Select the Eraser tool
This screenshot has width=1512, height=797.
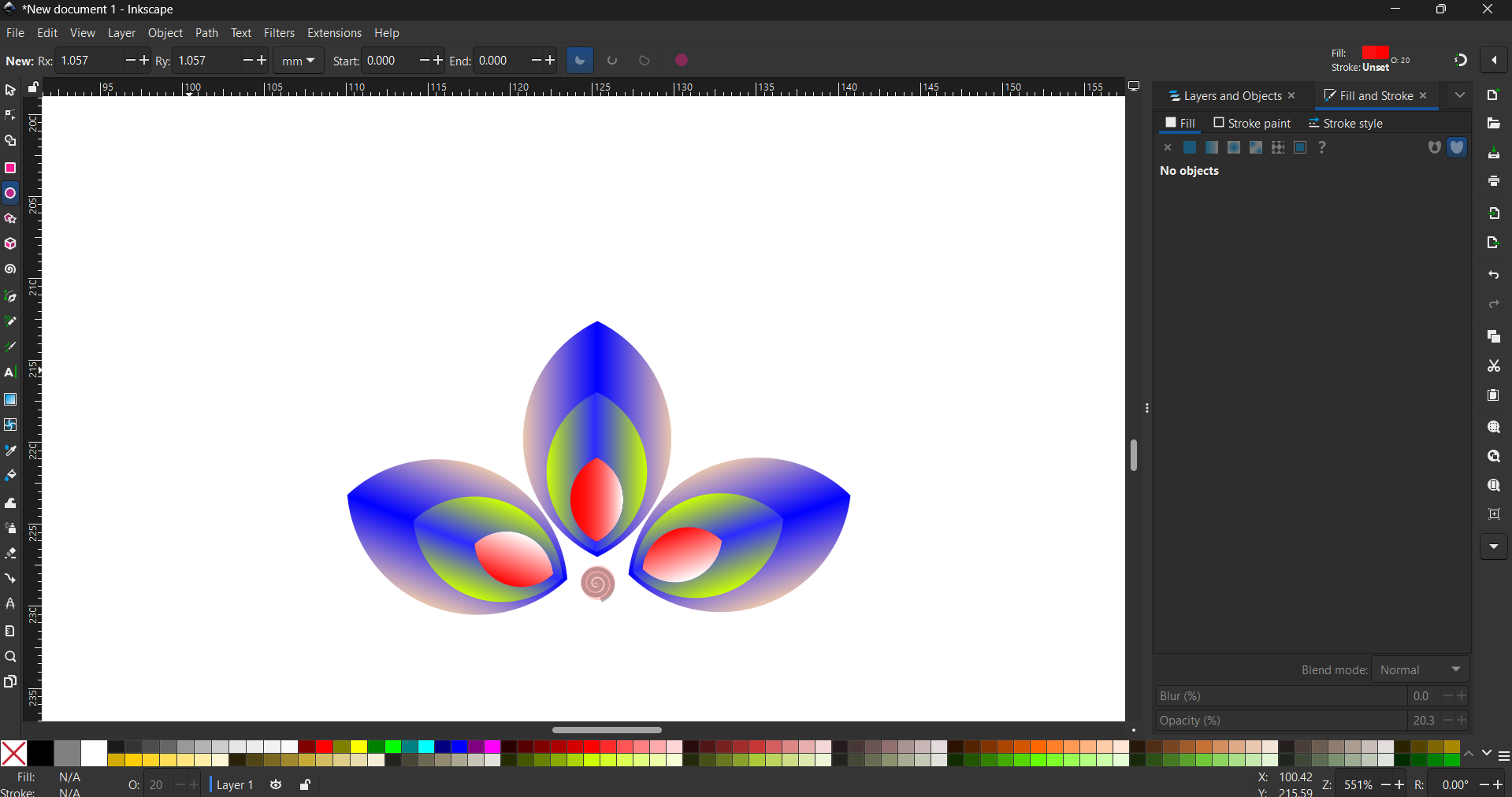[x=10, y=554]
